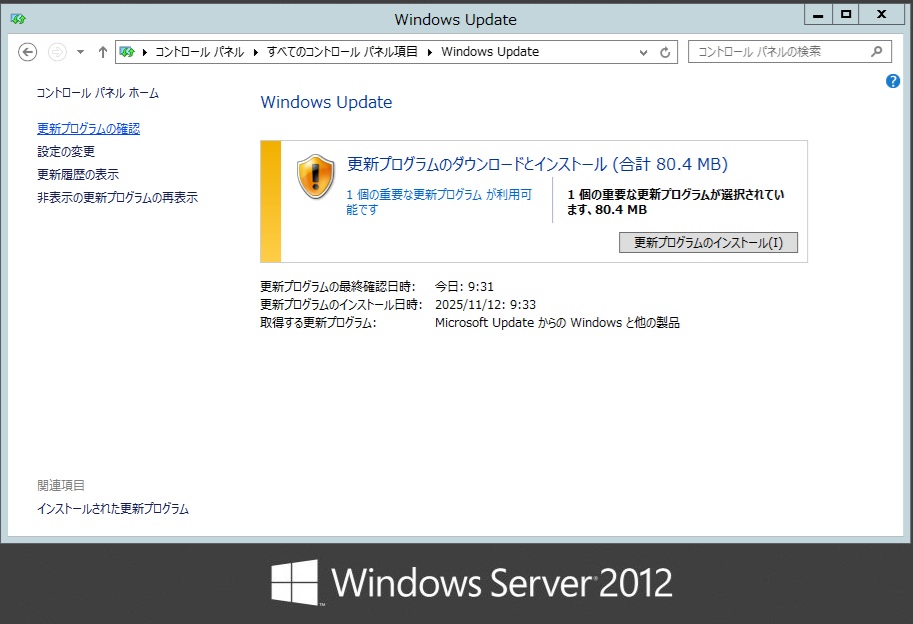The image size is (913, 624).
Task: Minimize the Windows Update window
Action: (x=818, y=15)
